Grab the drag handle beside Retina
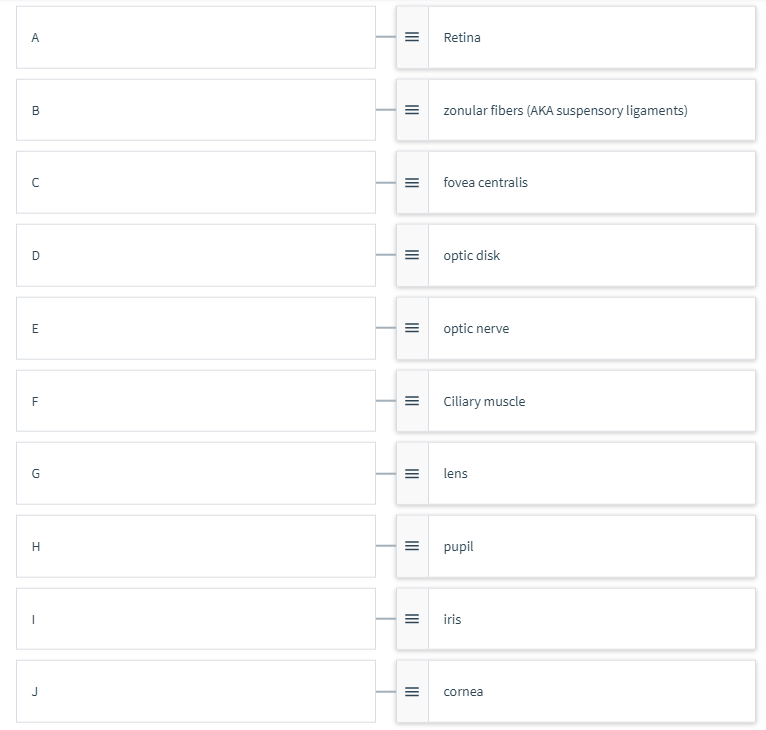 pos(412,37)
